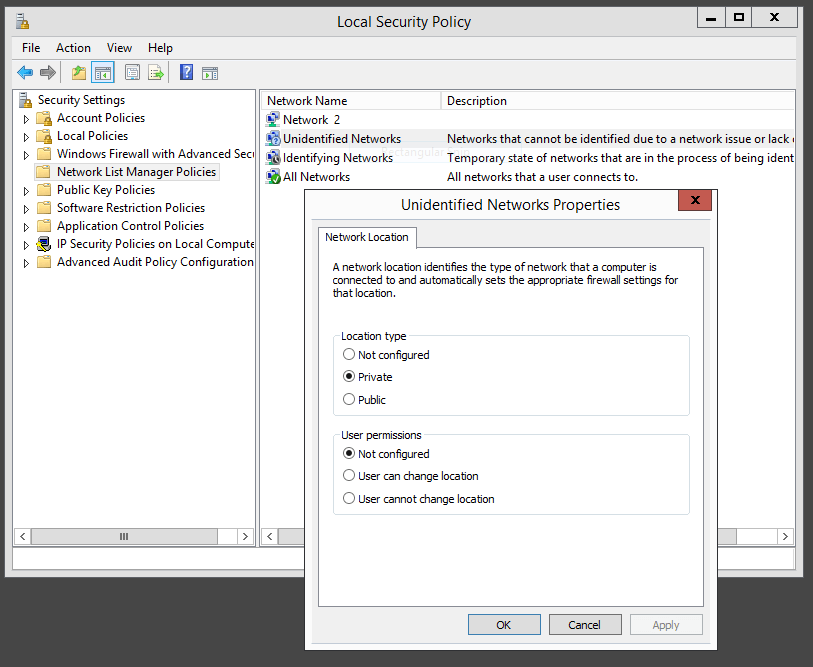813x667 pixels.
Task: Click the Forward navigation arrow
Action: coord(47,71)
